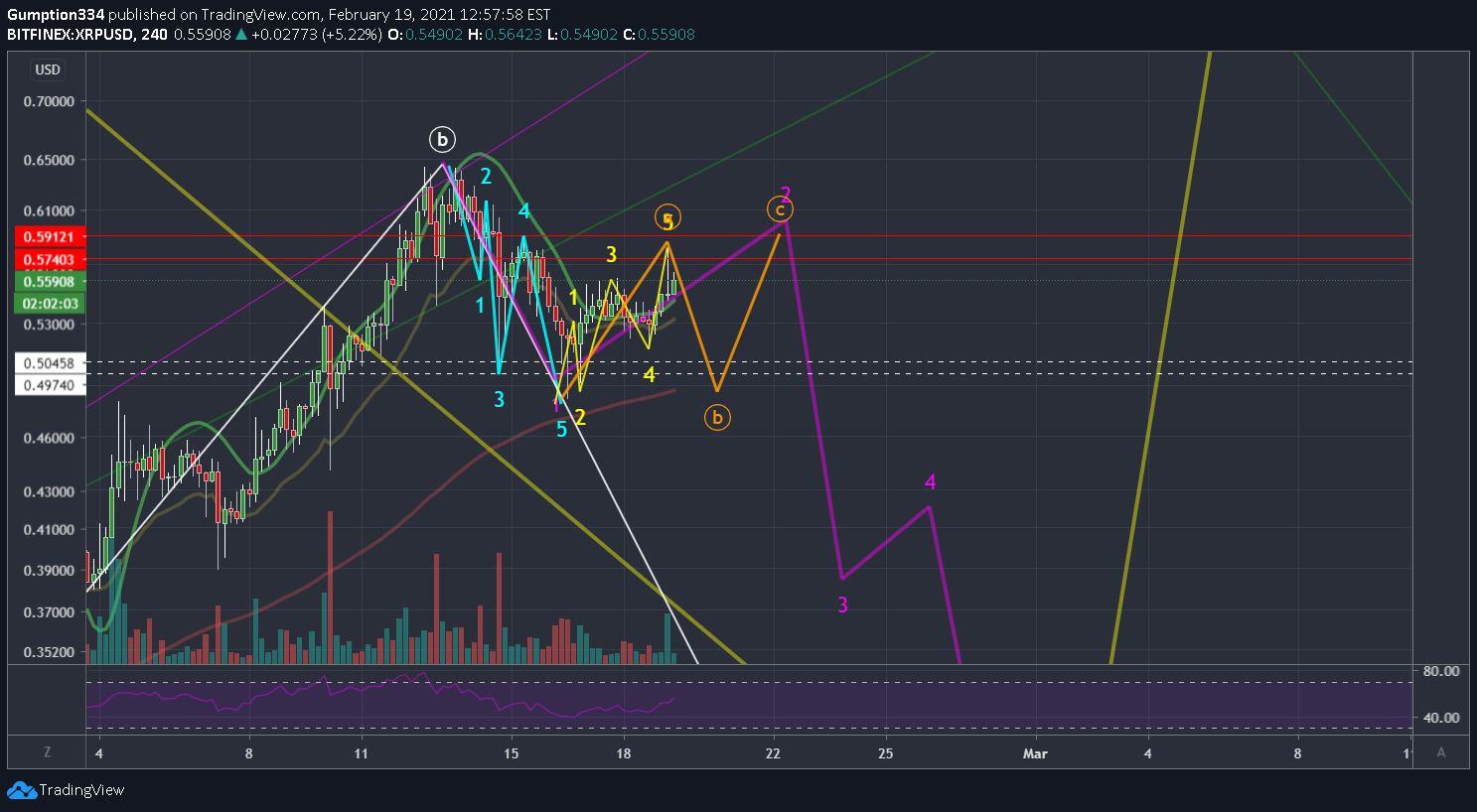Click the C:0.55908 close value
Screen dimensions: 1477x812
[660, 34]
